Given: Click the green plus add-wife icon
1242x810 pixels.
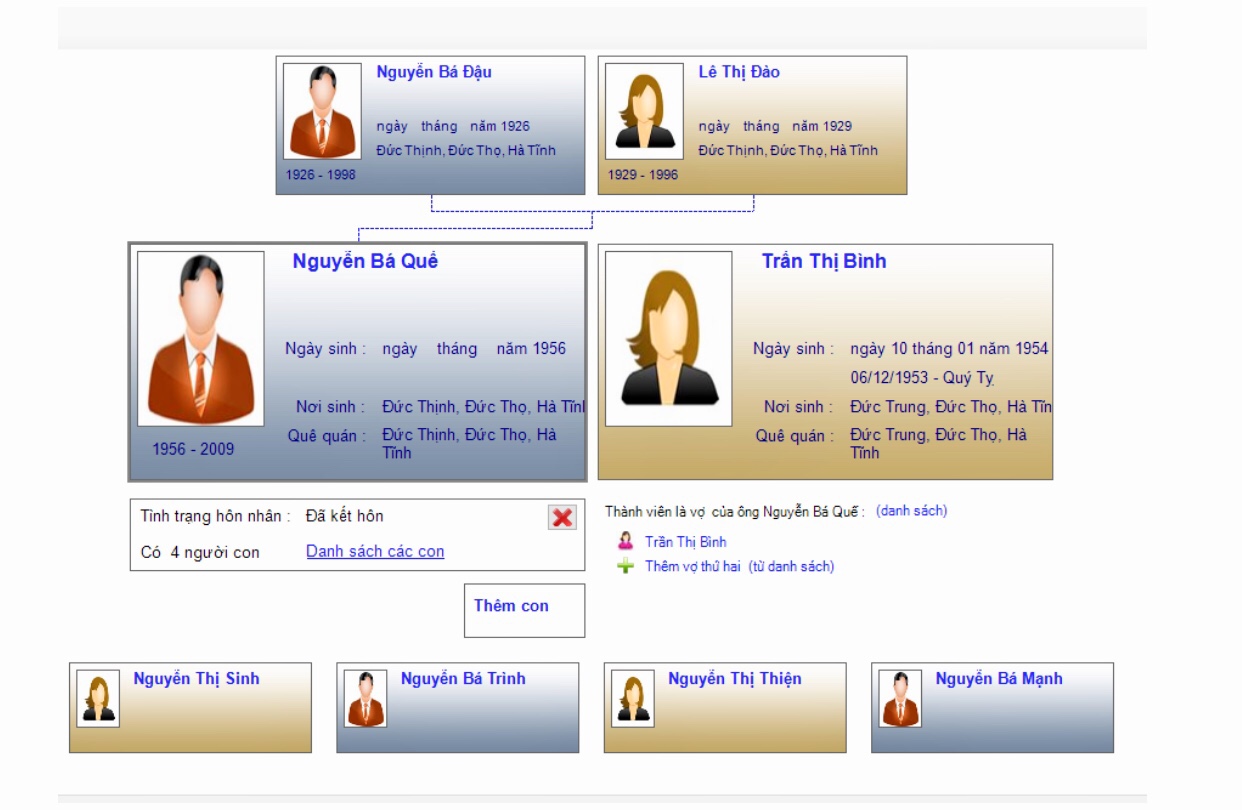Looking at the screenshot, I should 626,566.
